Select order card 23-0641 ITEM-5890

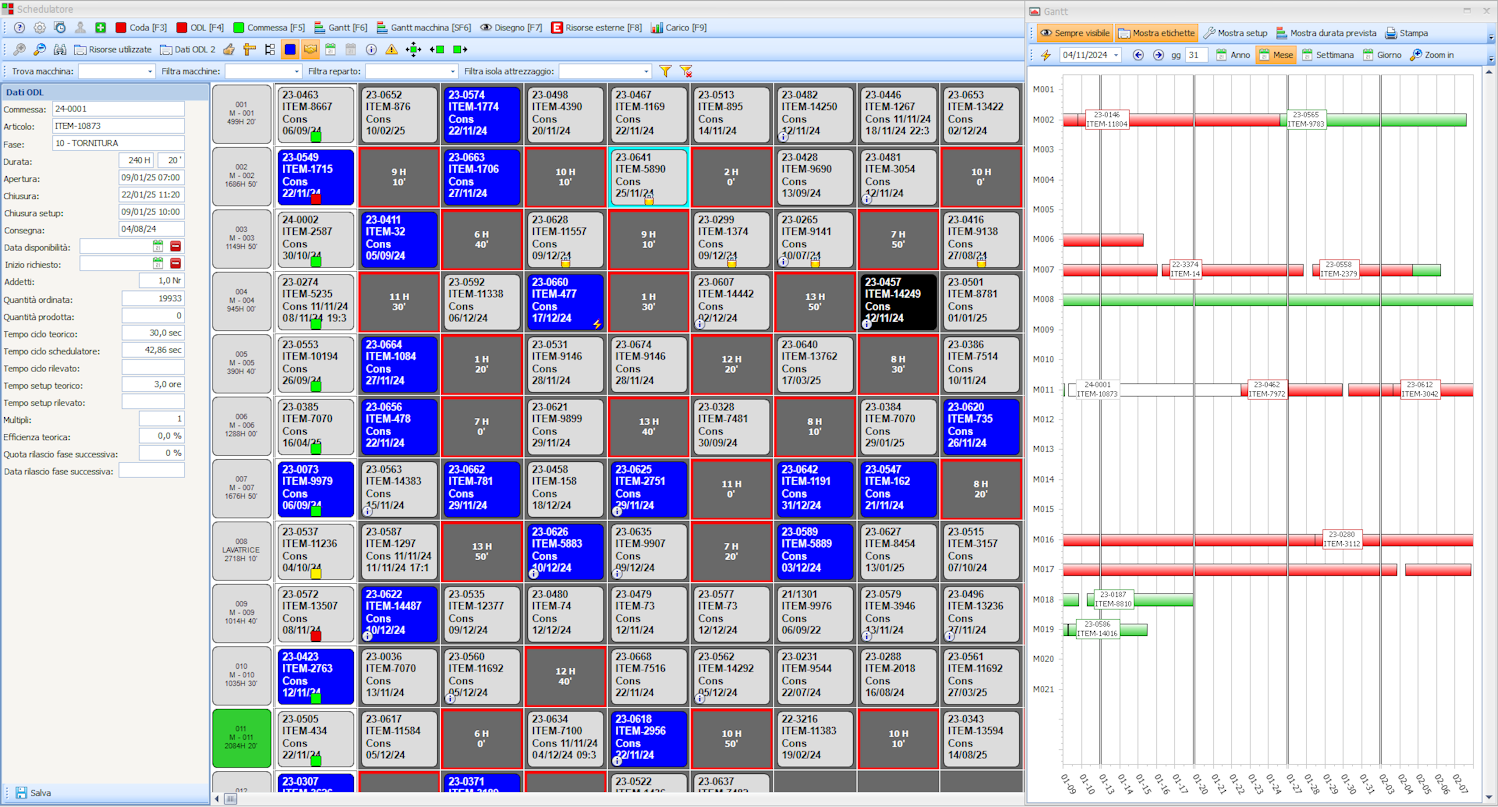[x=649, y=178]
